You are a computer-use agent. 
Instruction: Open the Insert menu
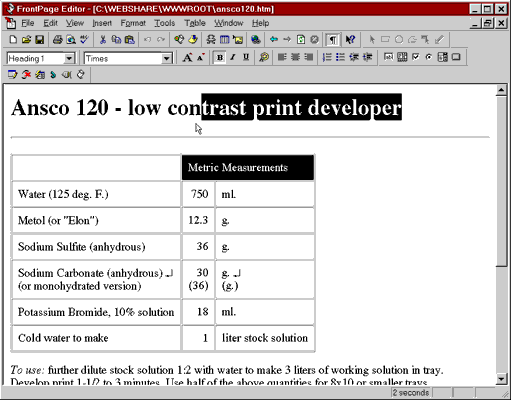102,23
